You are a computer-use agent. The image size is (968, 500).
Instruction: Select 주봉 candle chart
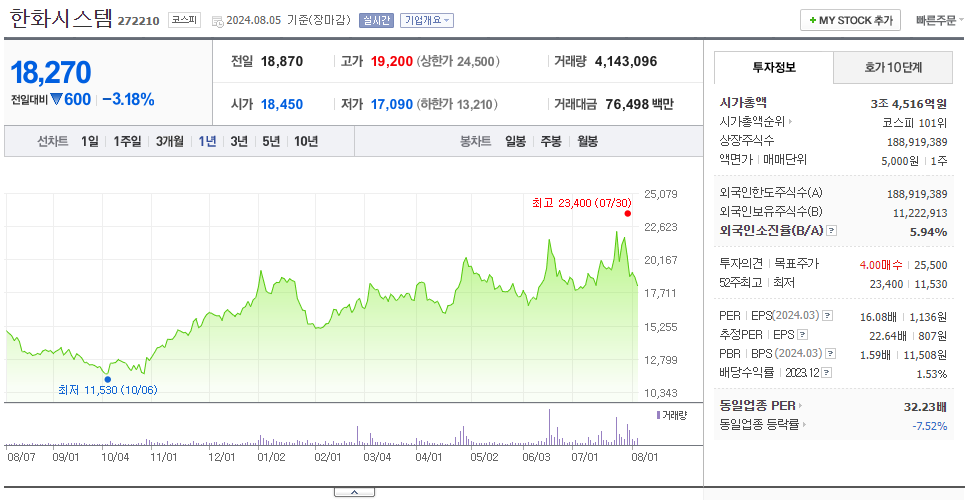coord(551,141)
